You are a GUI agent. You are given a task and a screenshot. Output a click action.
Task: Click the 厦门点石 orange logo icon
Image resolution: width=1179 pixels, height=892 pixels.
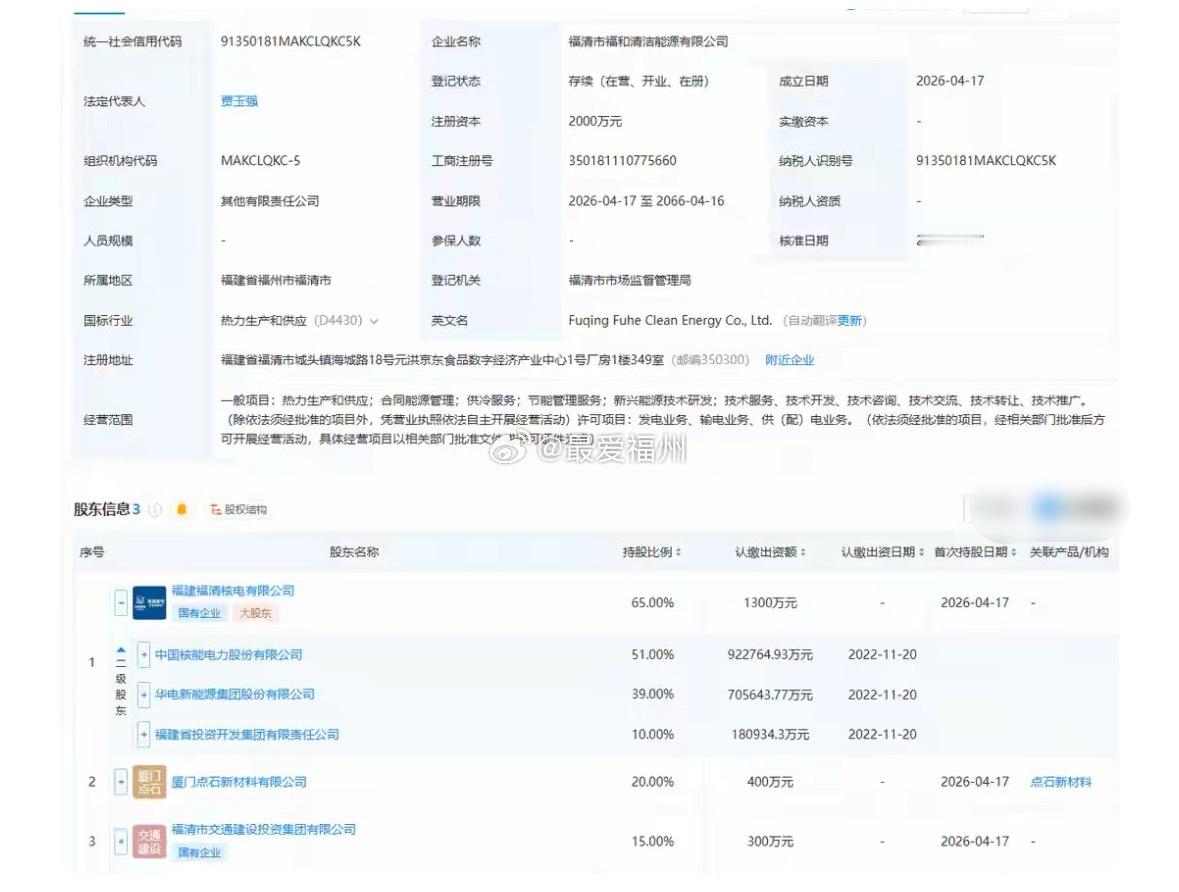pos(148,782)
